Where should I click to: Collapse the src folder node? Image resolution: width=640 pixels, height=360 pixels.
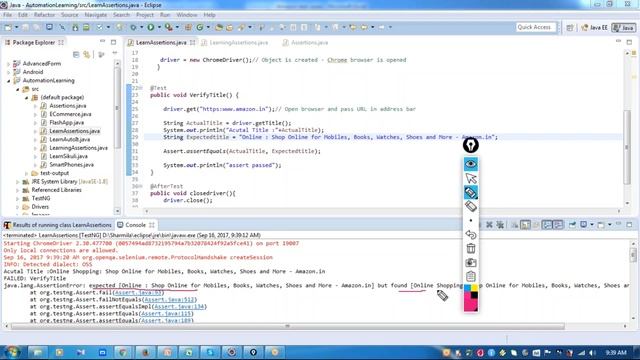[x=18, y=89]
